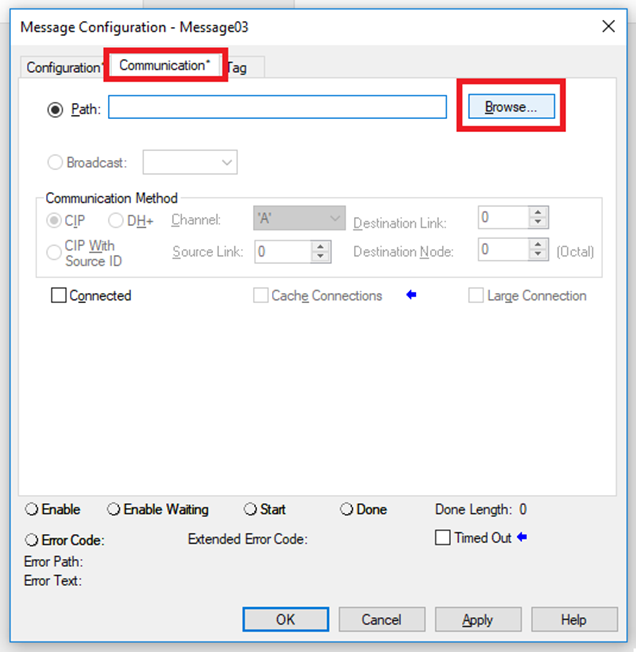Click the blue arrow beside Cache Connections
Screen dimensions: 636x652
(x=410, y=296)
